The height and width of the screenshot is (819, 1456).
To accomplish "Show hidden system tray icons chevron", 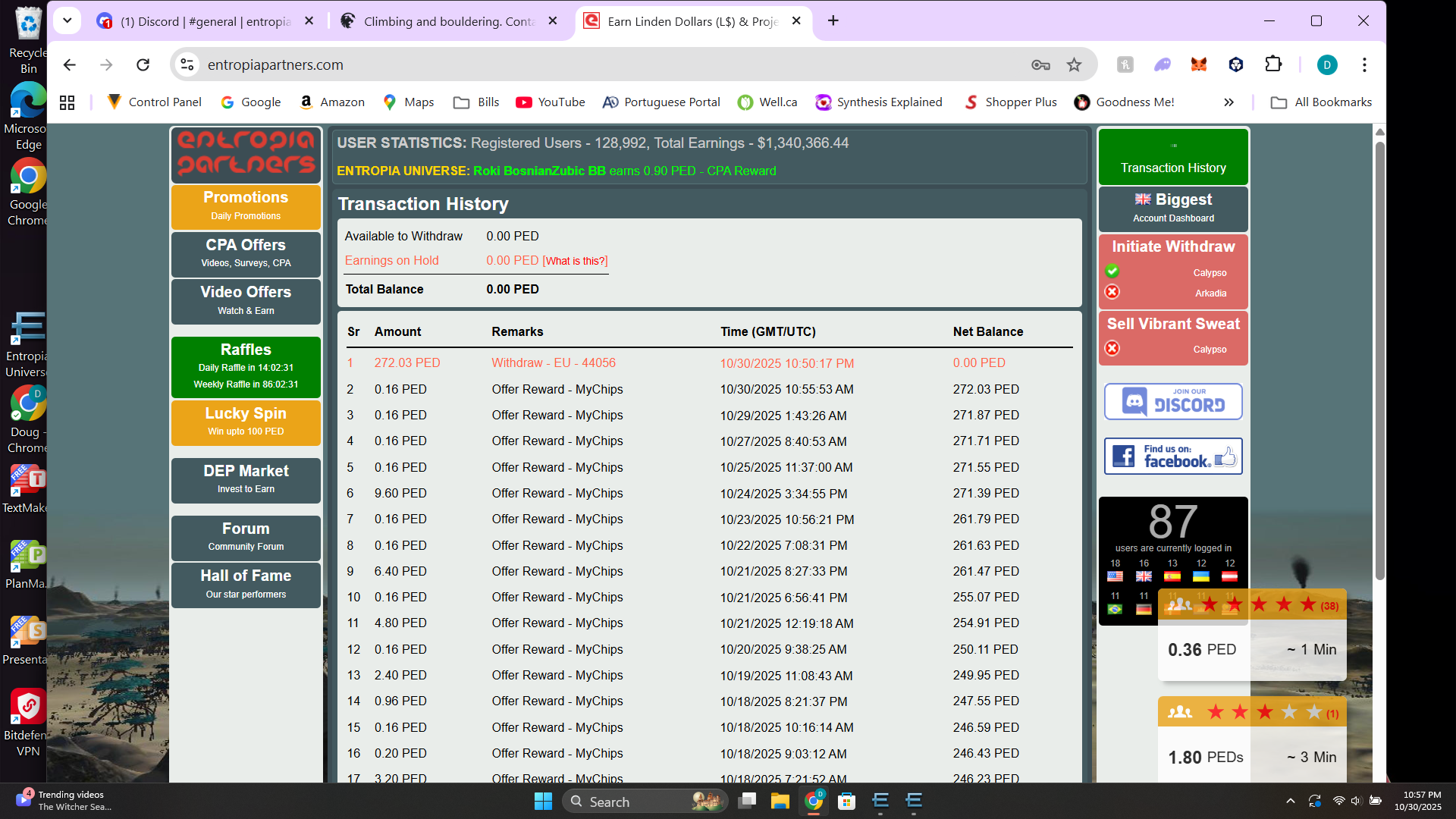I will (x=1290, y=801).
